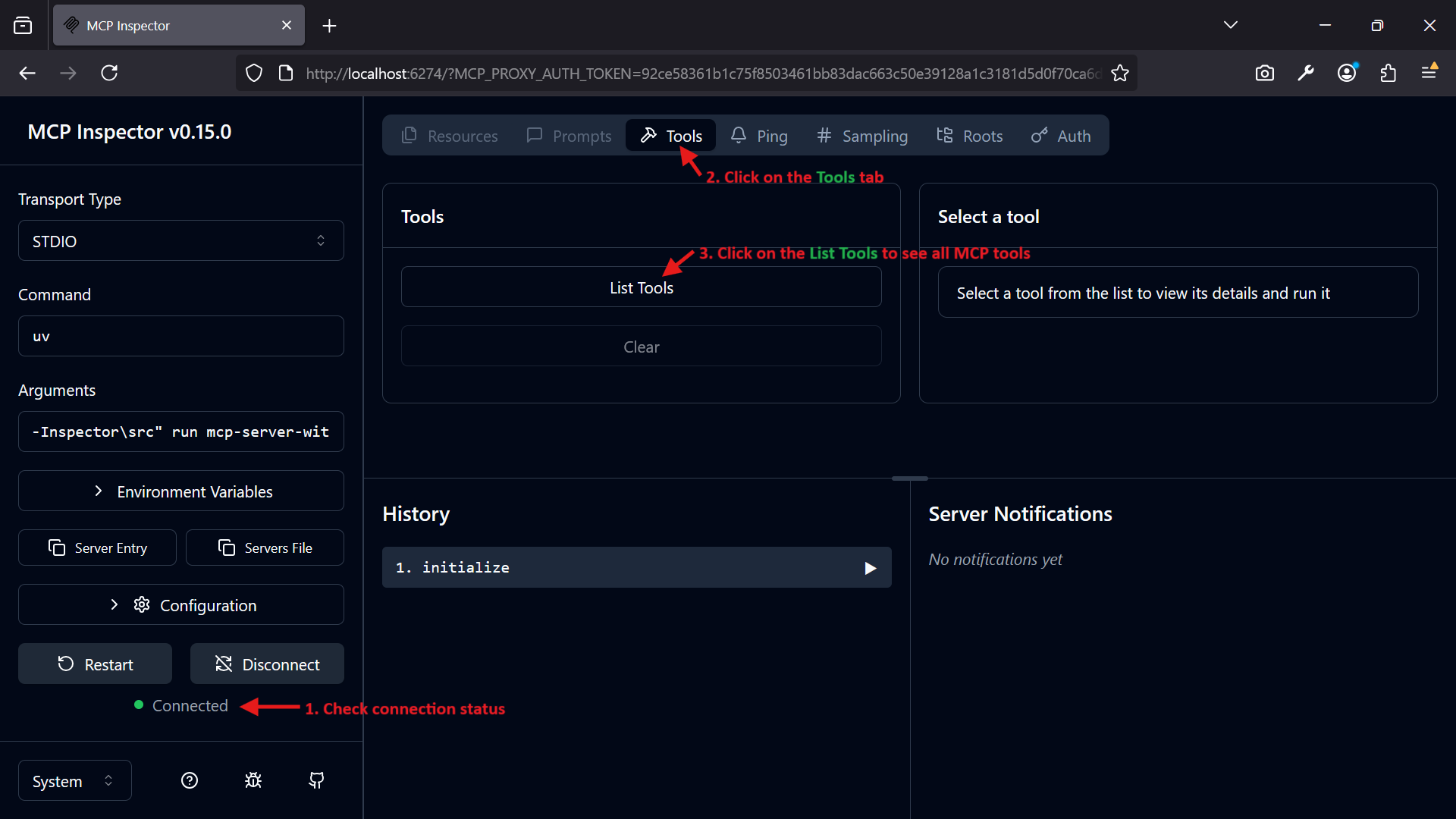Open the extensions puzzle icon
The height and width of the screenshot is (819, 1456).
tap(1388, 73)
